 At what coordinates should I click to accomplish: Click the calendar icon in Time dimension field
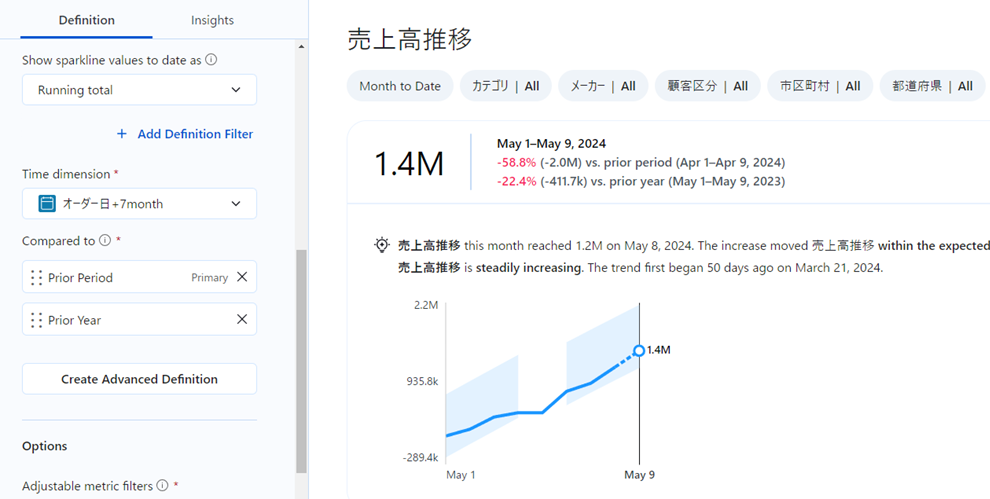click(x=46, y=204)
